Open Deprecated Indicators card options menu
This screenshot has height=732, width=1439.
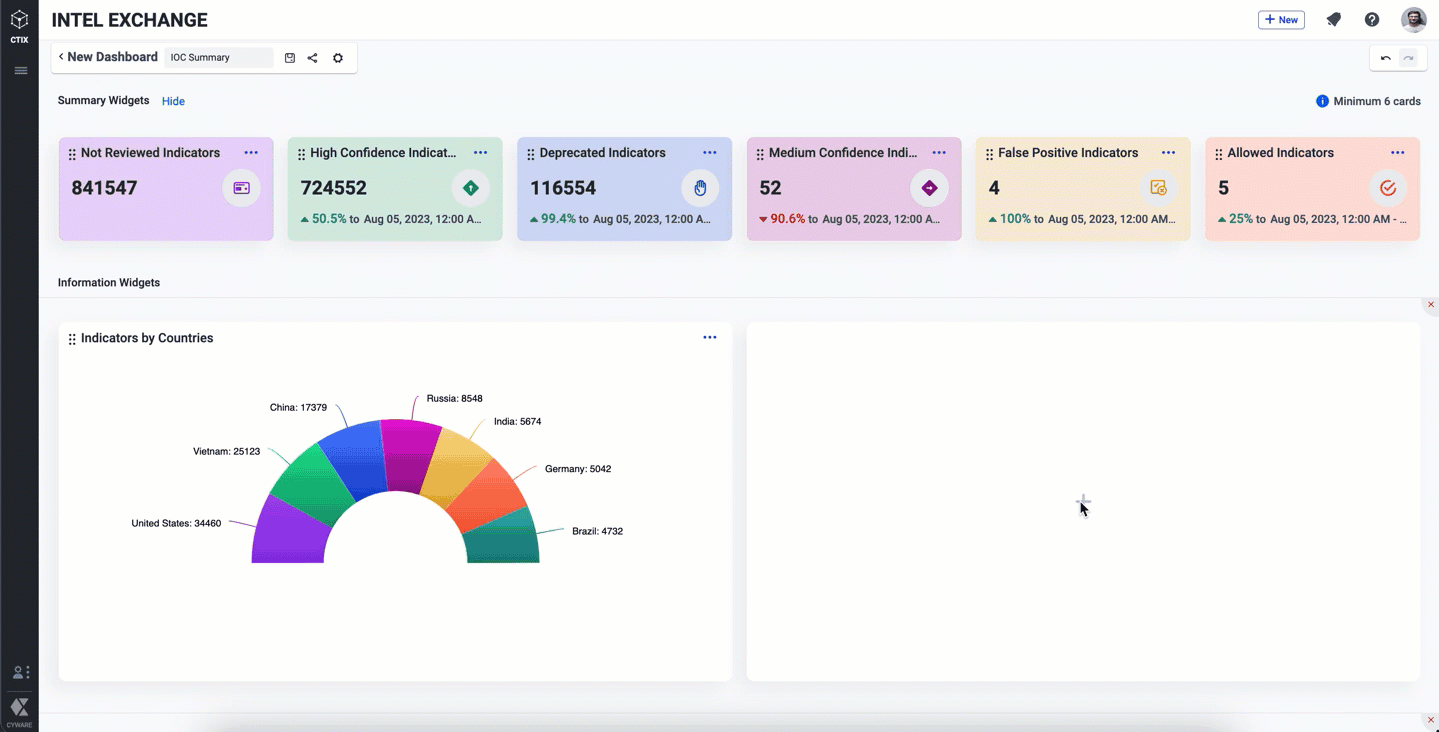click(709, 153)
